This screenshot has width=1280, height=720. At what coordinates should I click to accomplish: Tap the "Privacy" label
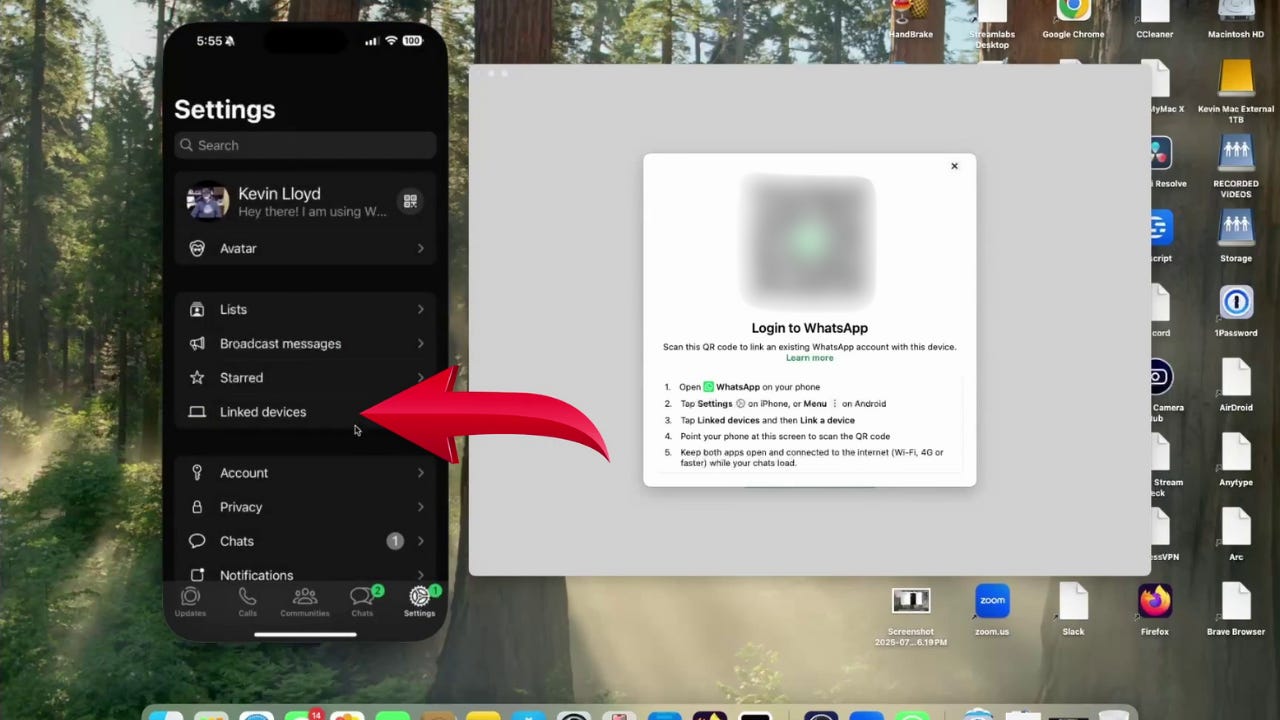[241, 507]
